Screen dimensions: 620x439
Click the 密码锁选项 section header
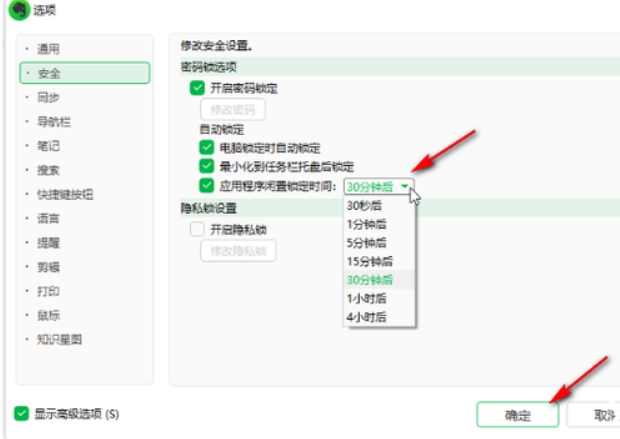pos(209,67)
